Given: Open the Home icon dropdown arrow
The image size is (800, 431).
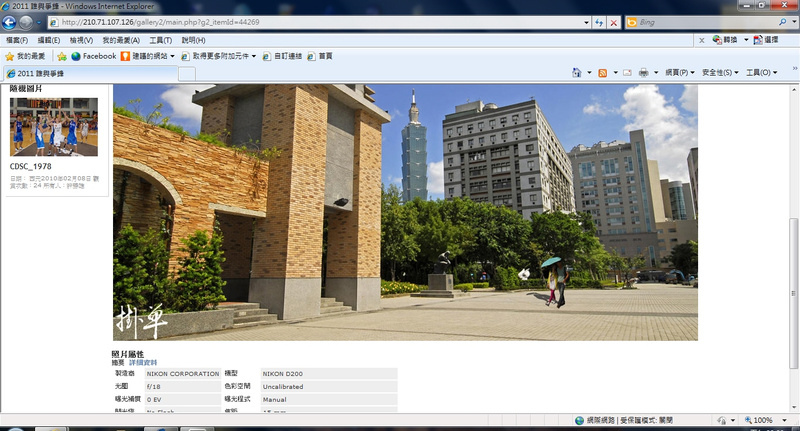Looking at the screenshot, I should tap(589, 72).
